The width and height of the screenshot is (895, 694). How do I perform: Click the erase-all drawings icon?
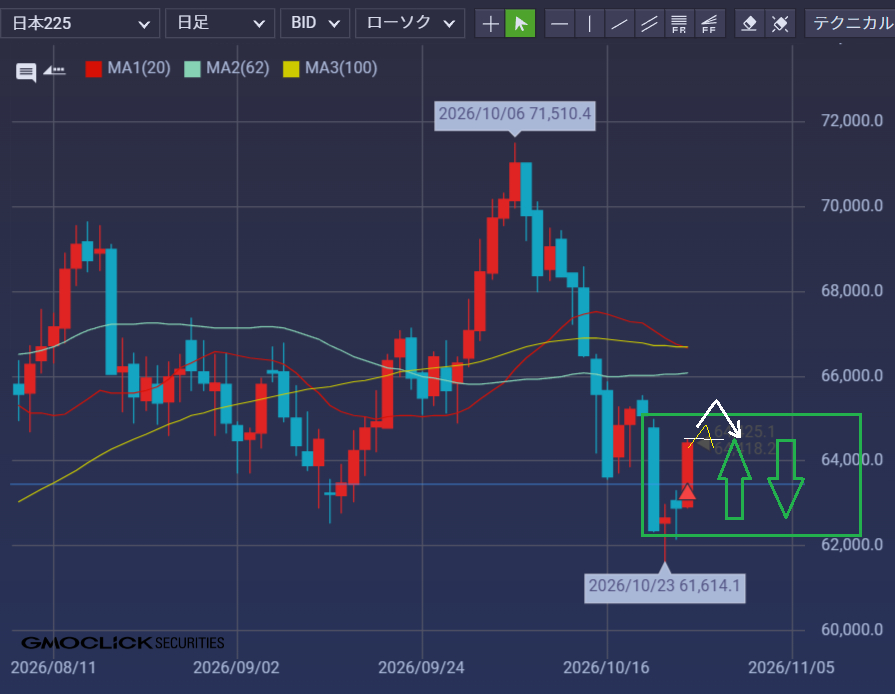coord(780,23)
